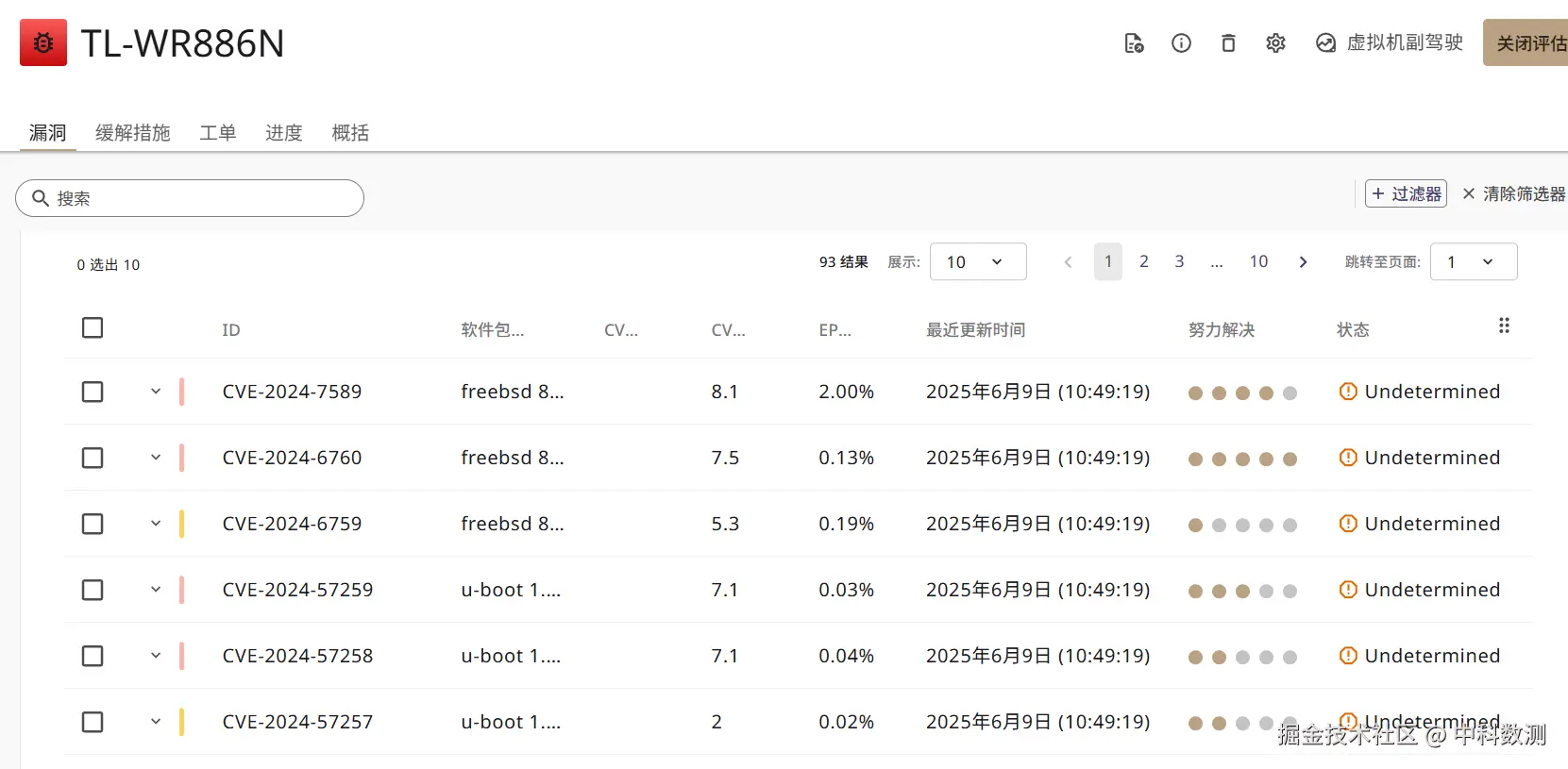Open CVE-2024-6760 ID text
Image resolution: width=1568 pixels, height=769 pixels.
point(292,458)
